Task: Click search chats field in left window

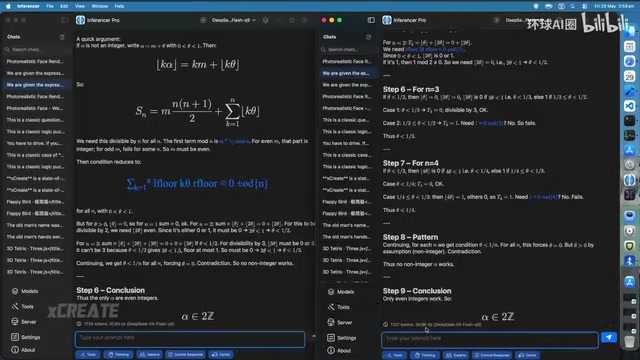Action: pos(36,49)
